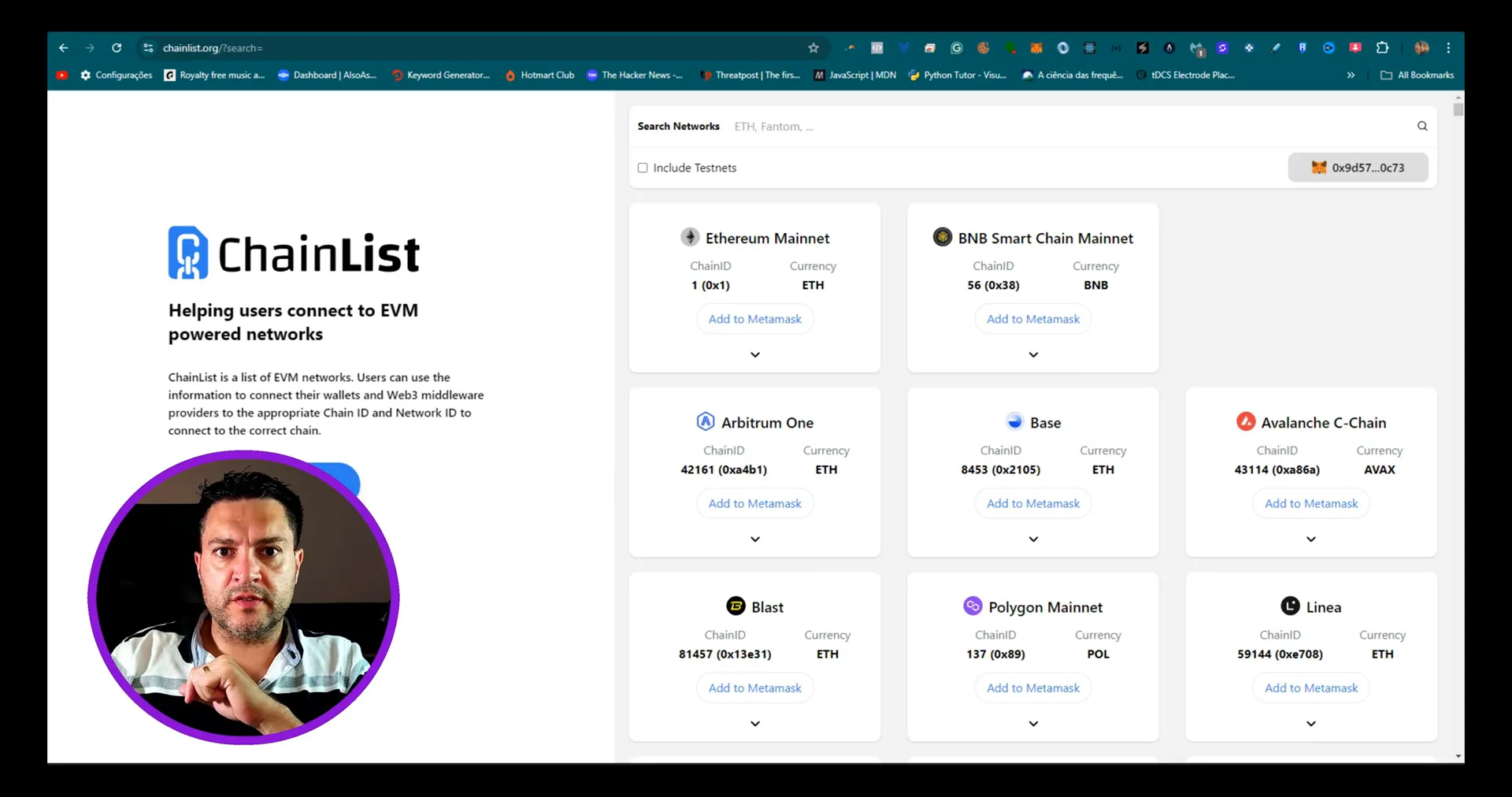The height and width of the screenshot is (797, 1512).
Task: Open the Hotmart Club bookmark
Action: coord(539,76)
